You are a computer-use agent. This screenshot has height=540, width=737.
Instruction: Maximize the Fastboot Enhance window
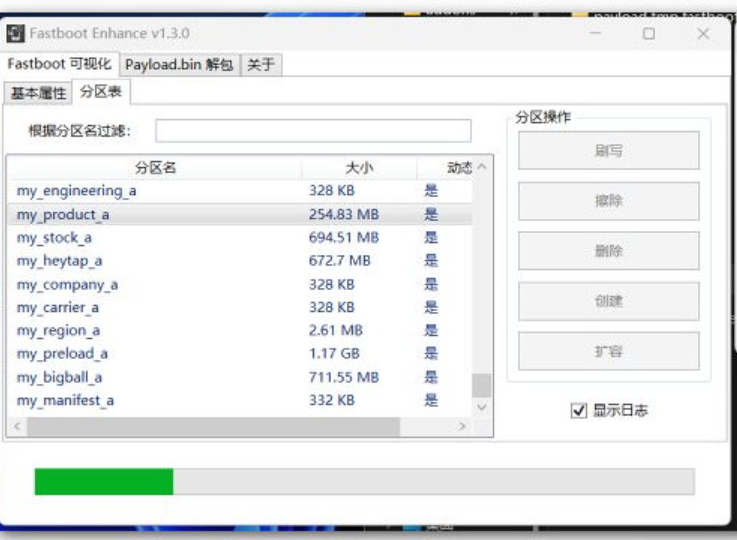click(649, 34)
